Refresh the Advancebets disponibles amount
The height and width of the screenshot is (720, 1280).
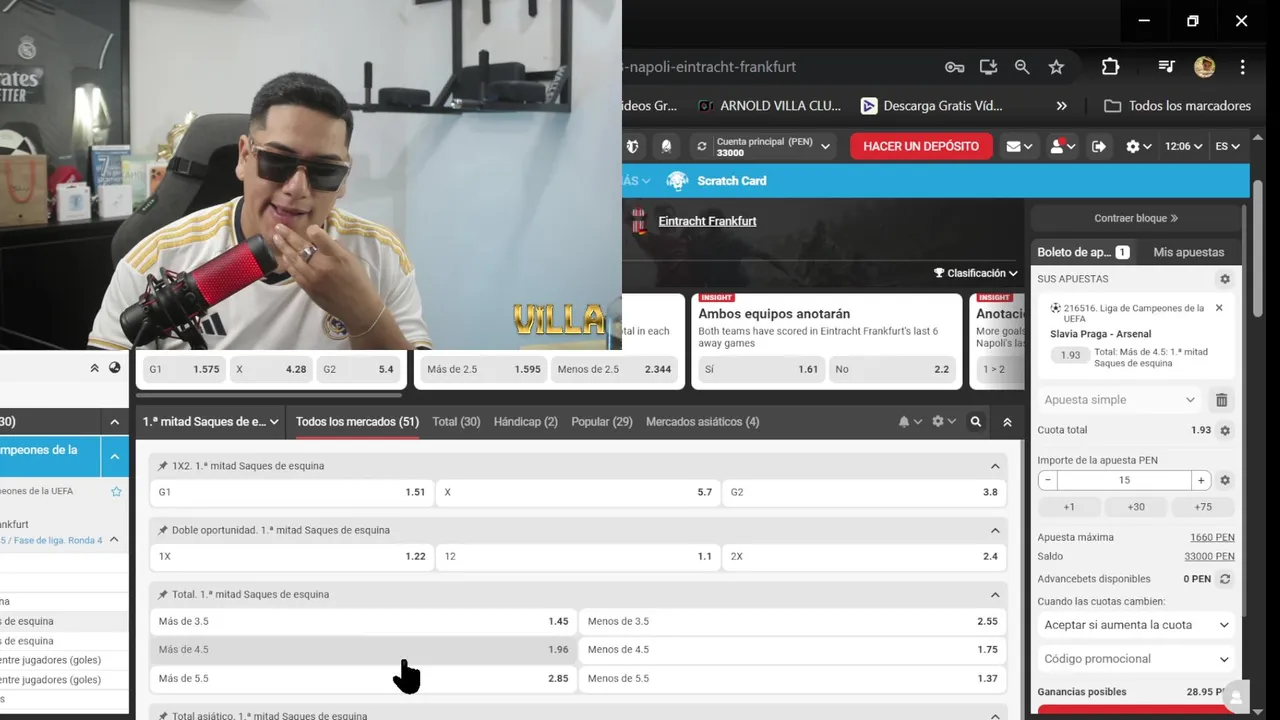pos(1225,579)
